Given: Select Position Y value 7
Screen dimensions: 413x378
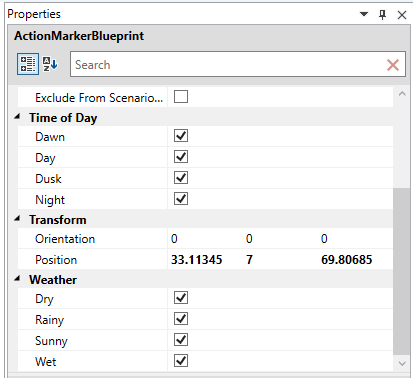Looking at the screenshot, I should (249, 260).
